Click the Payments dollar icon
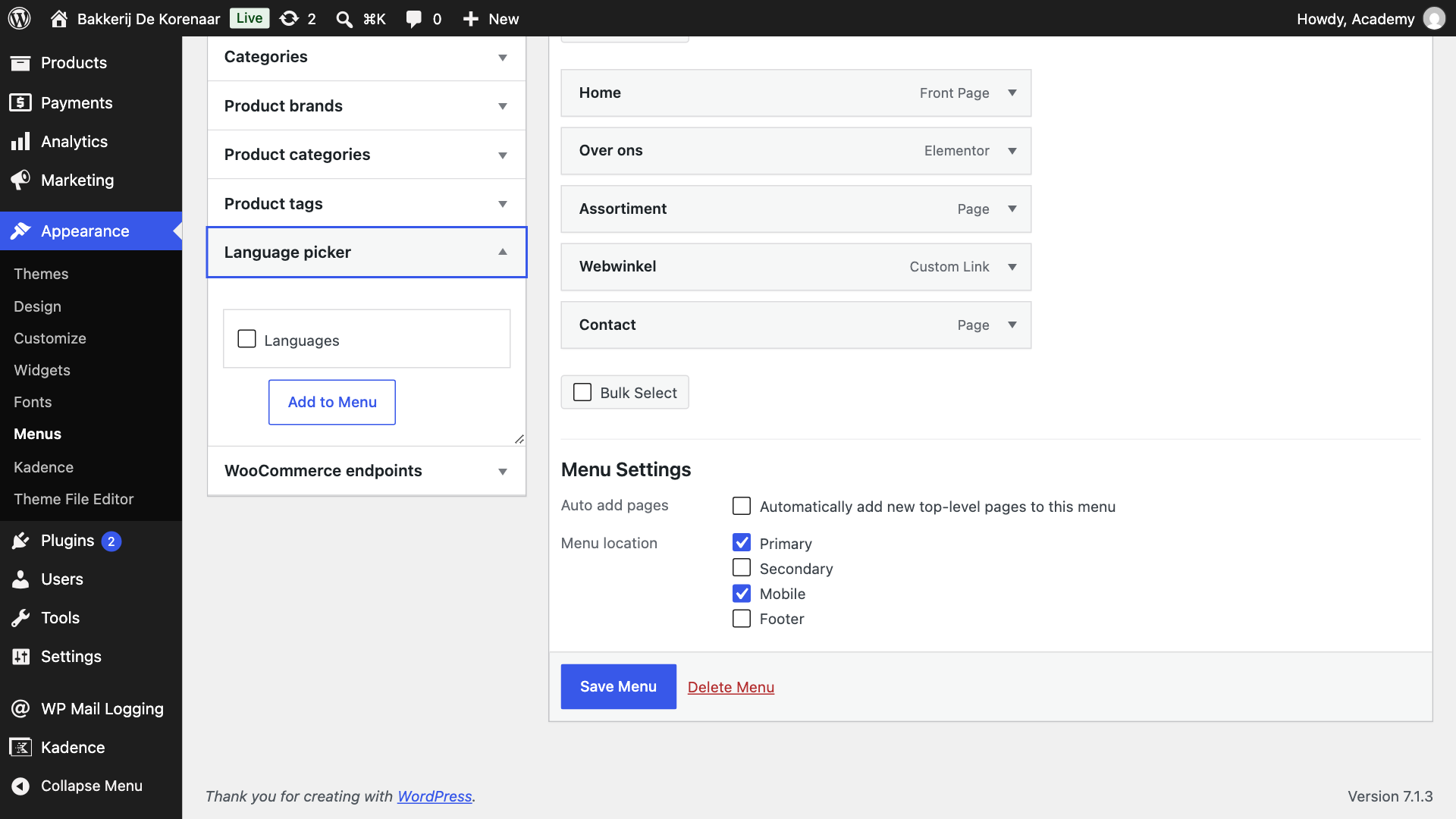 pyautogui.click(x=20, y=102)
